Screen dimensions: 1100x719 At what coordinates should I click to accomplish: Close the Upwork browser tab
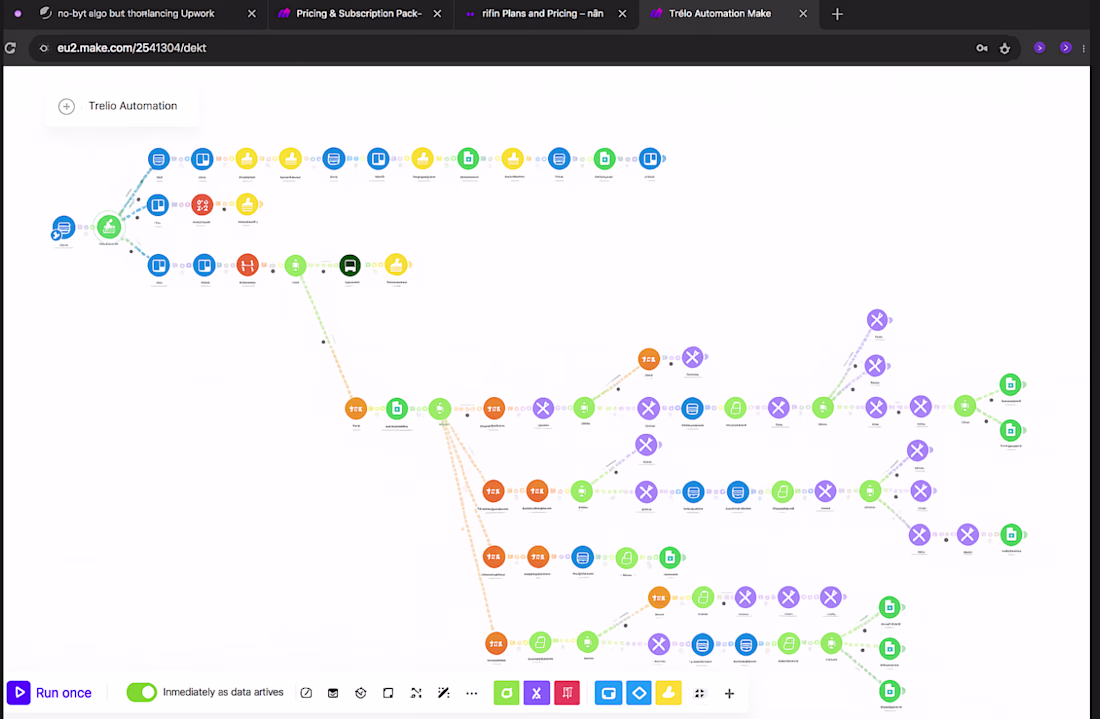coord(252,14)
